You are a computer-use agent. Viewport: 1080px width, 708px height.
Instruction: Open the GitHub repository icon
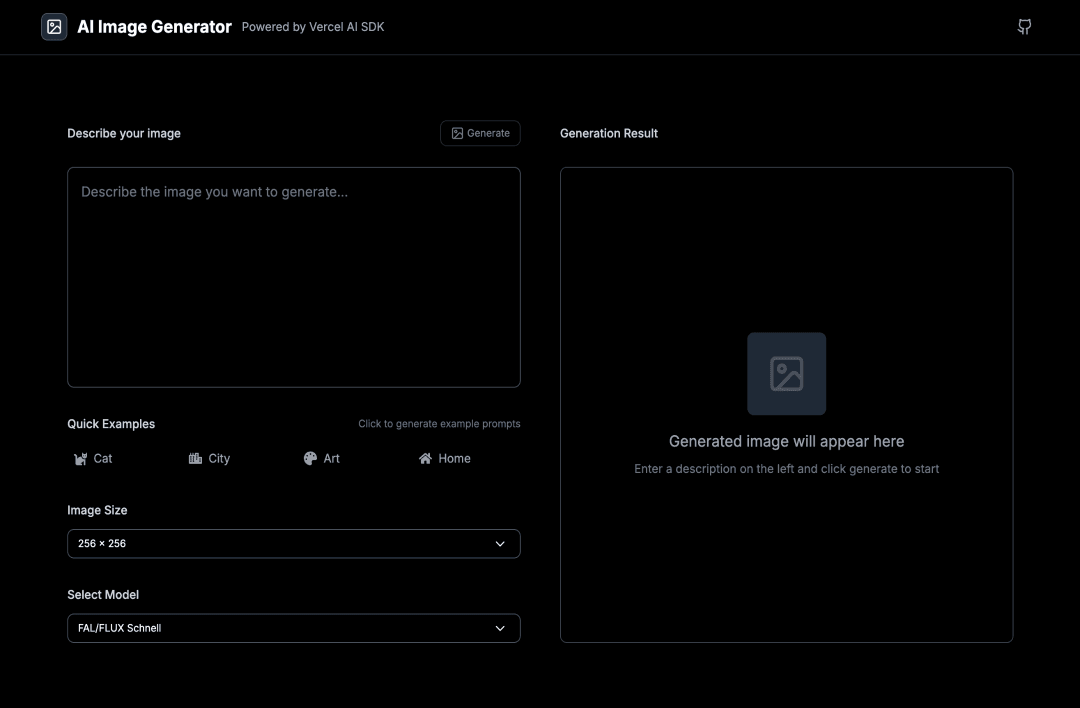[x=1024, y=27]
